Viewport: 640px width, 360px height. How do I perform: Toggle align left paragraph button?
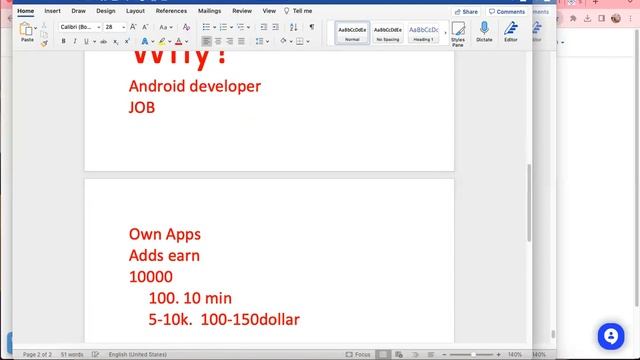(x=207, y=41)
